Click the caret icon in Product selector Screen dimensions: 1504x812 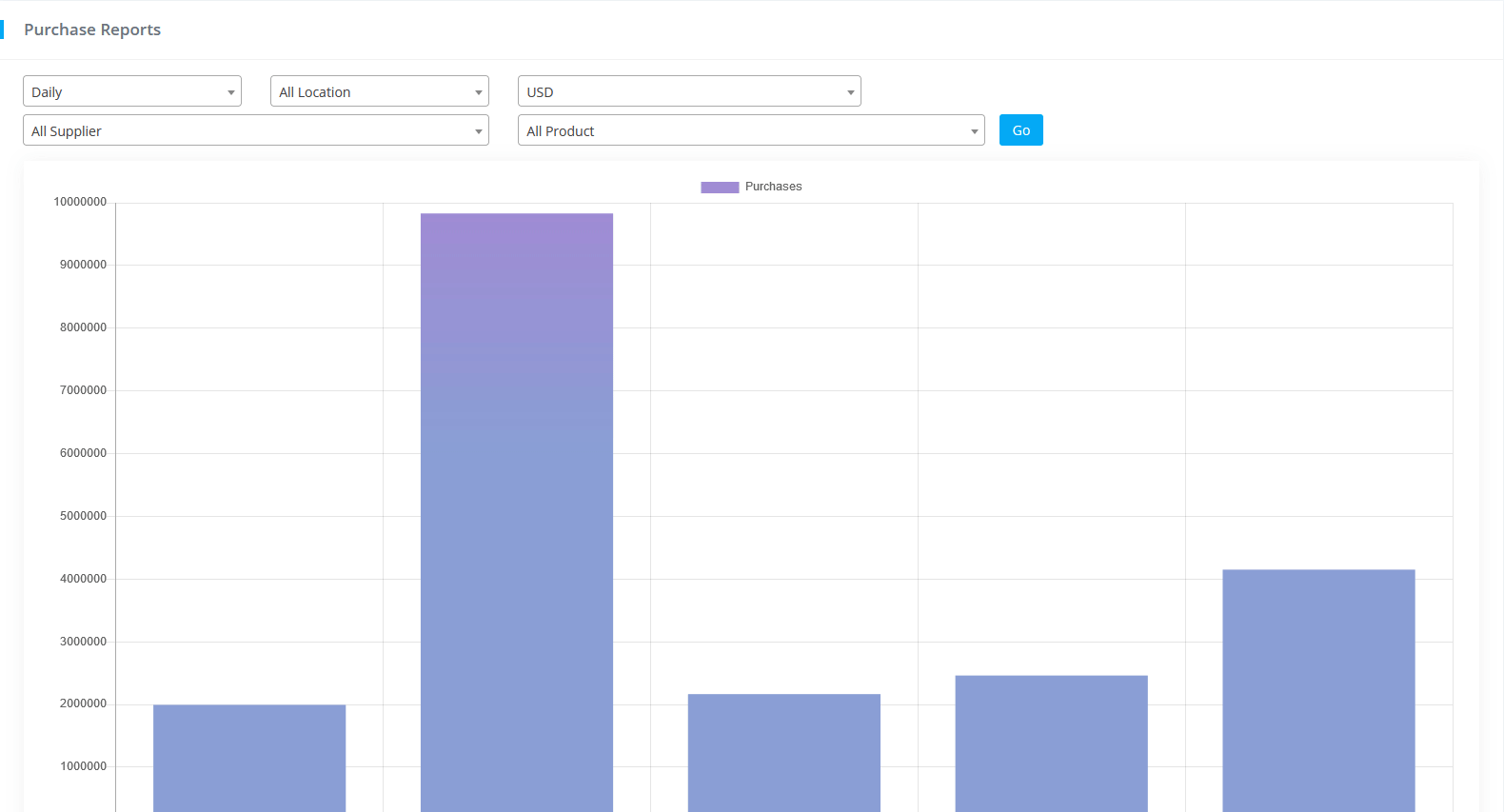click(974, 131)
